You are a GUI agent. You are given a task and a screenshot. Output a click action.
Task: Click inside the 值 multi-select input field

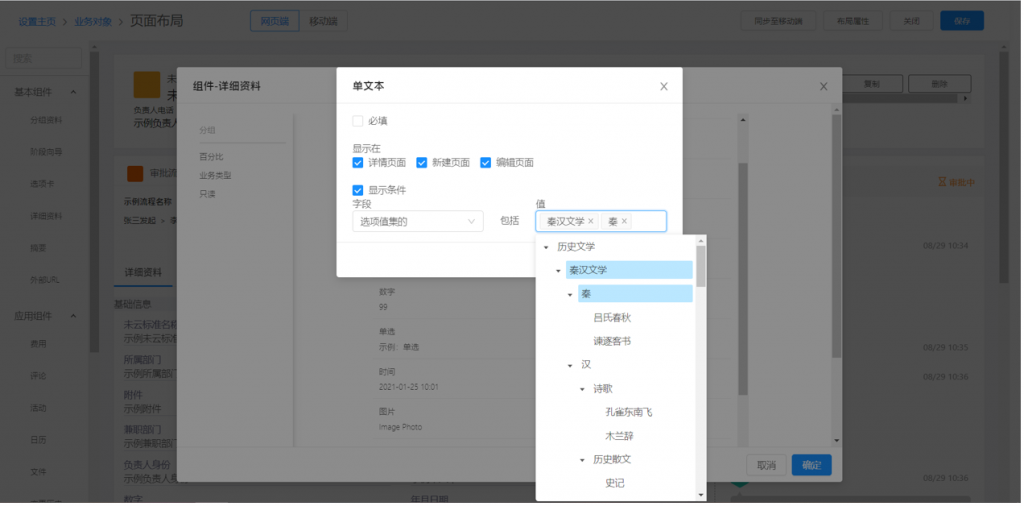(648, 221)
